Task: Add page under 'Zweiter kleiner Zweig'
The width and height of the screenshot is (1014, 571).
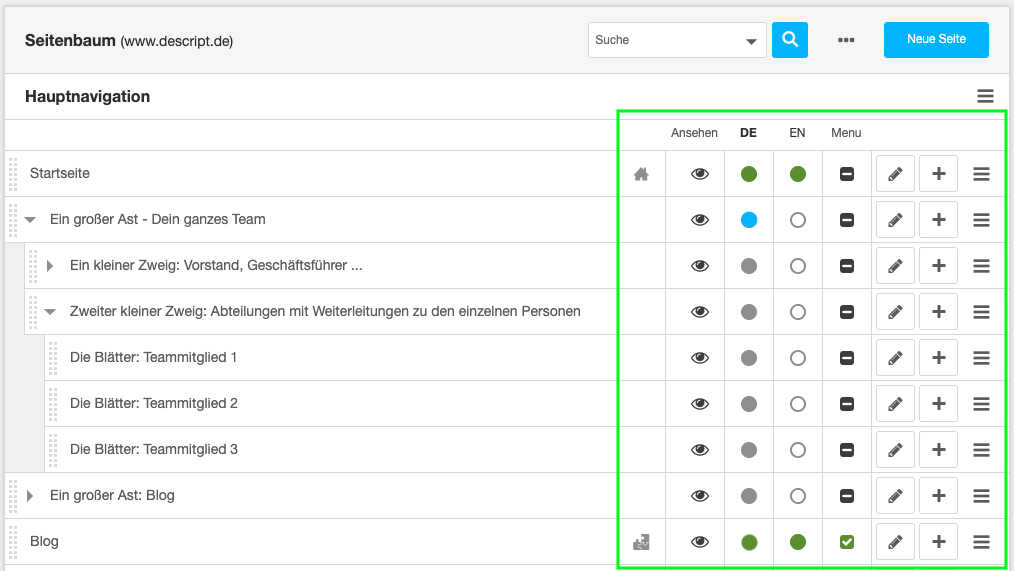Action: pos(938,312)
